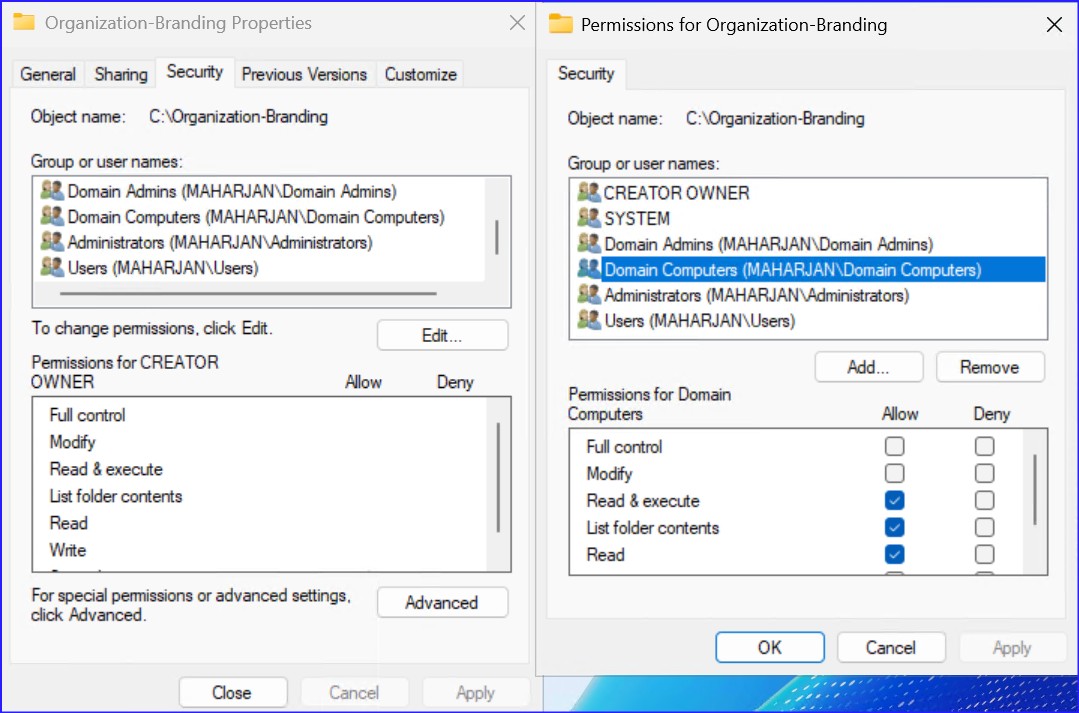Check Allow Full control for Domain Computers

(x=894, y=446)
